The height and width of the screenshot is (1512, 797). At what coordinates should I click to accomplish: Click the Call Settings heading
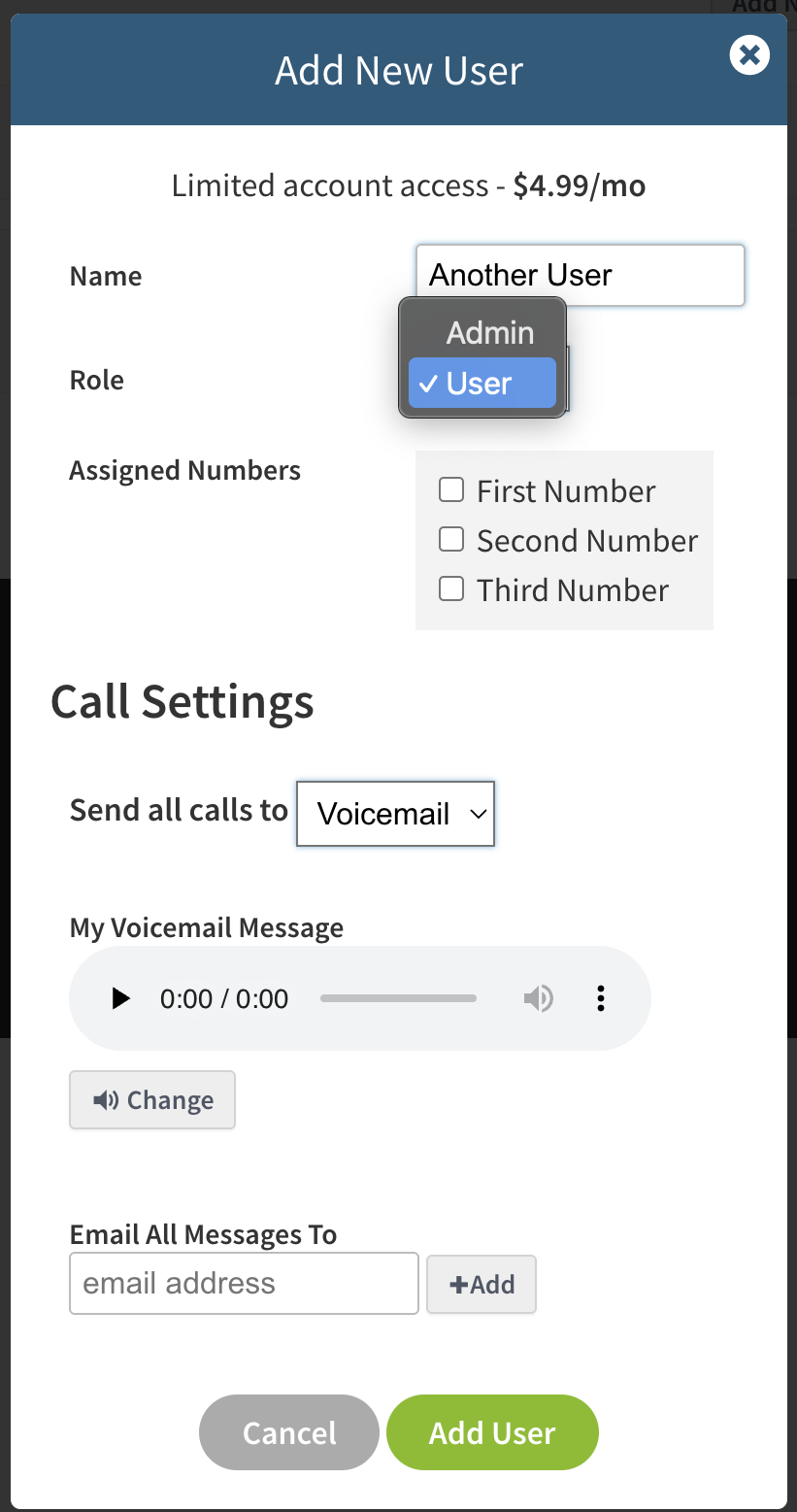tap(183, 701)
